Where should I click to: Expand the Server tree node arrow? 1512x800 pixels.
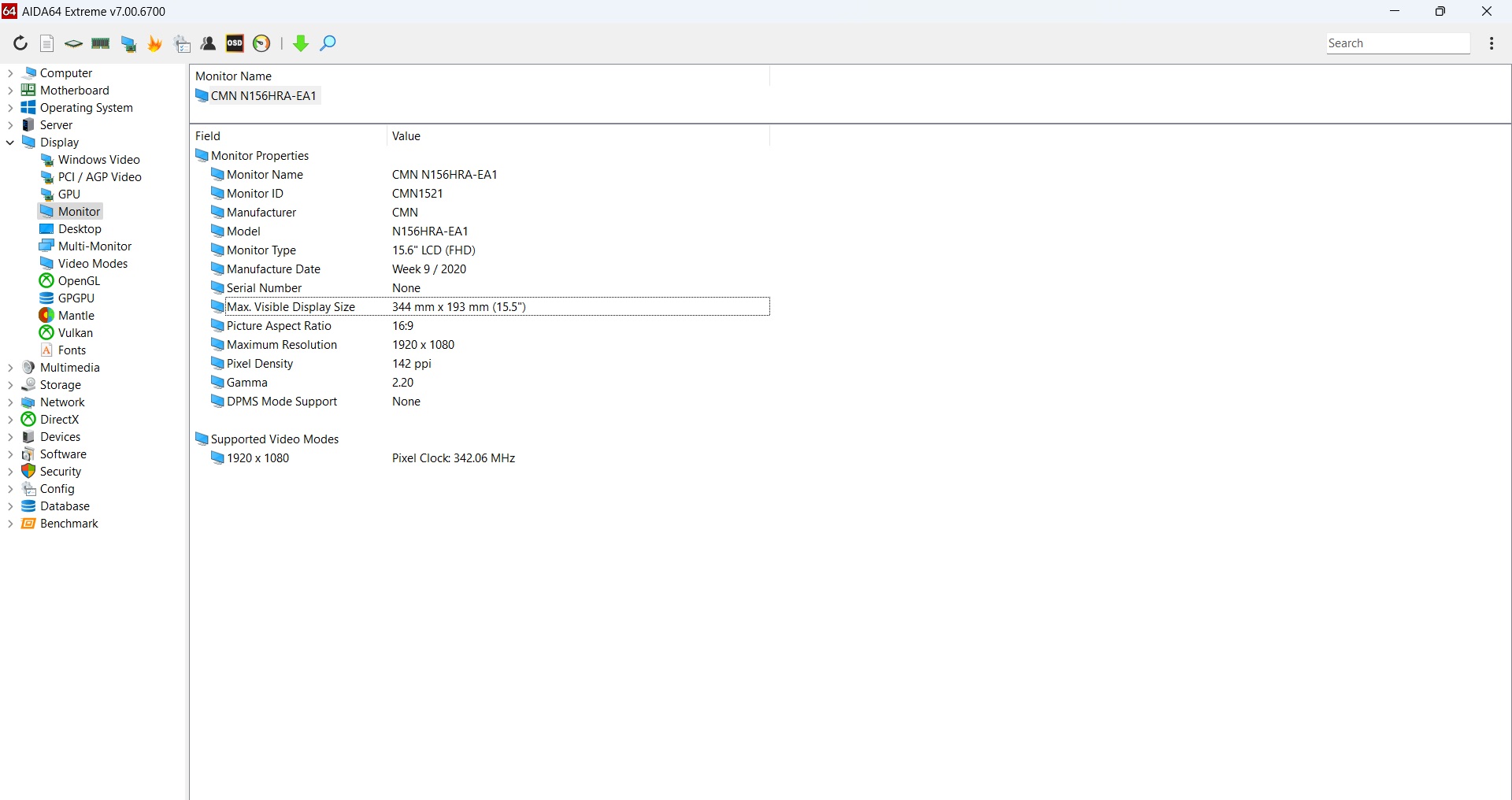pos(10,125)
